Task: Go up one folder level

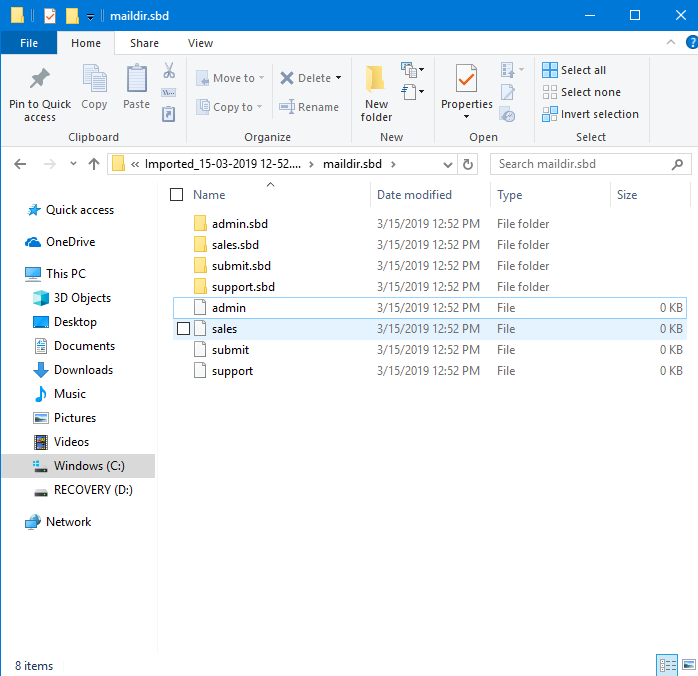Action: pos(93,164)
